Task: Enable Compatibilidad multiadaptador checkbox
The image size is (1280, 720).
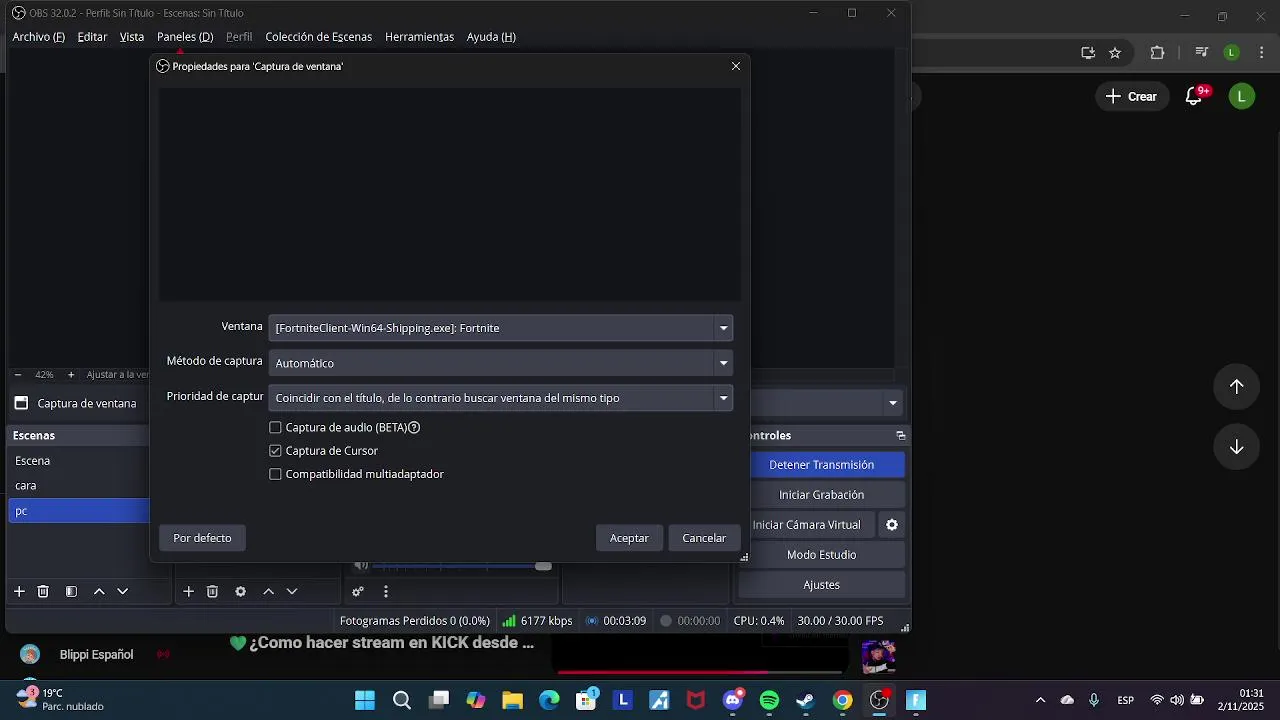Action: [x=275, y=474]
